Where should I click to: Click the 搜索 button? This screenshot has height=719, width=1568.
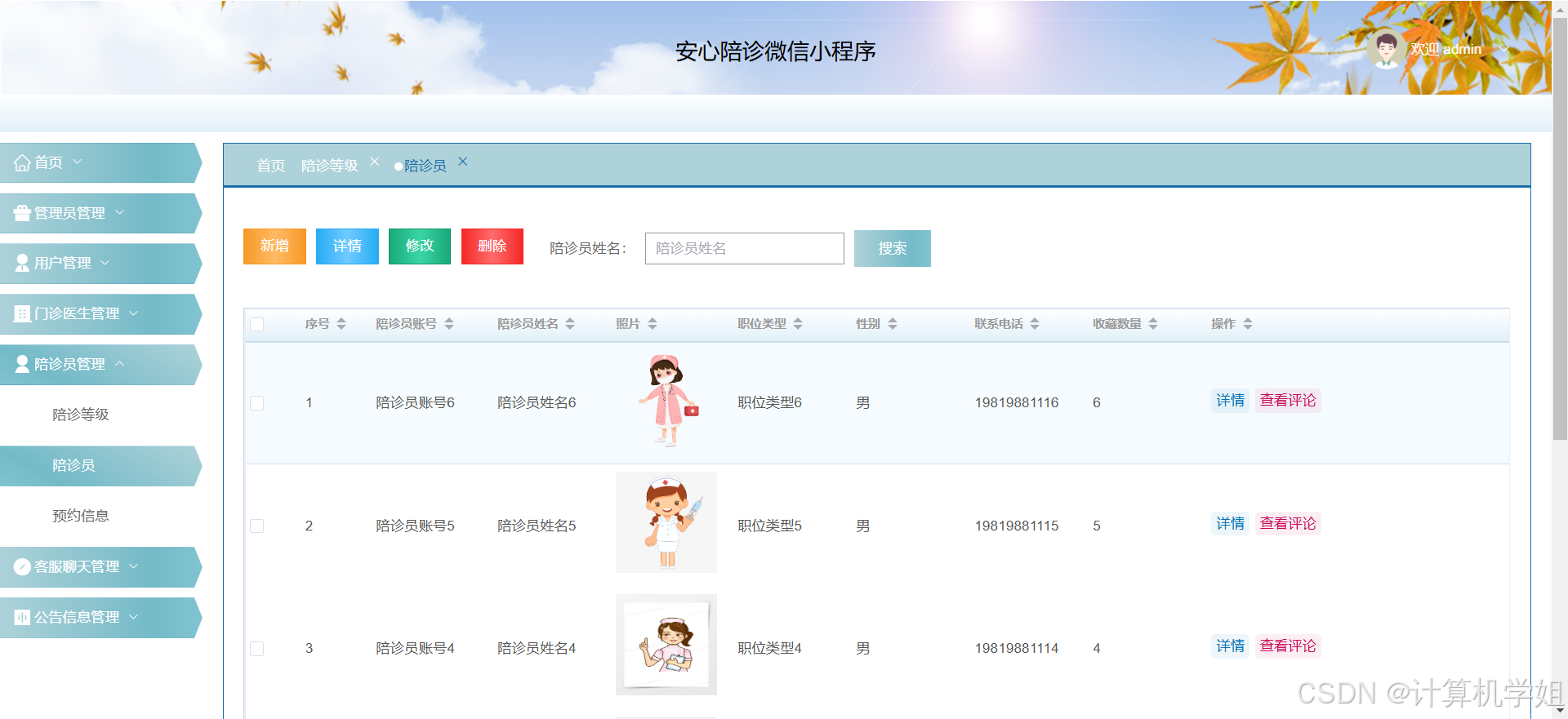click(893, 249)
